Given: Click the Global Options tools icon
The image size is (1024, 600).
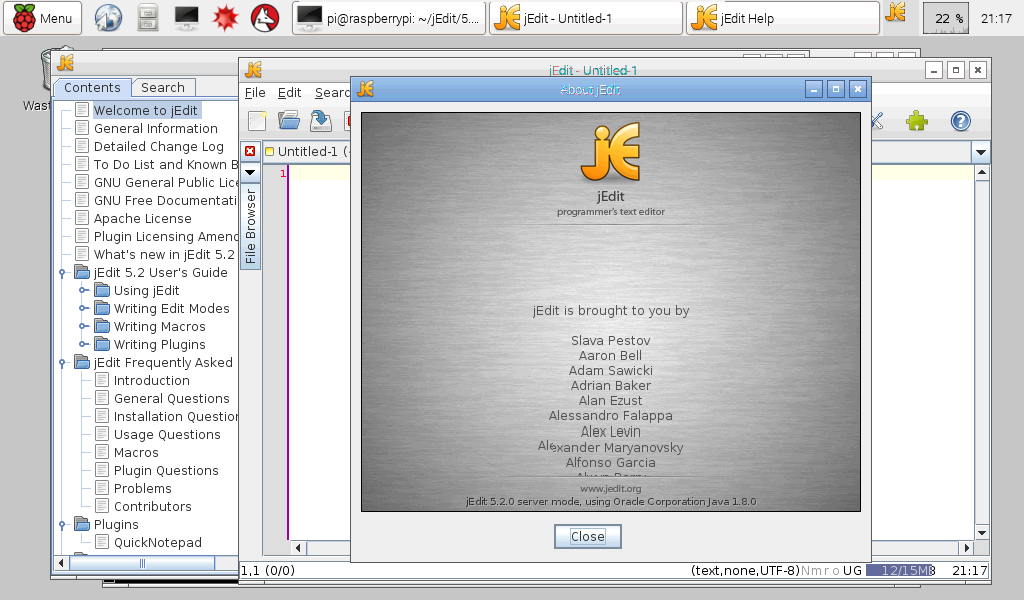Looking at the screenshot, I should [x=878, y=121].
